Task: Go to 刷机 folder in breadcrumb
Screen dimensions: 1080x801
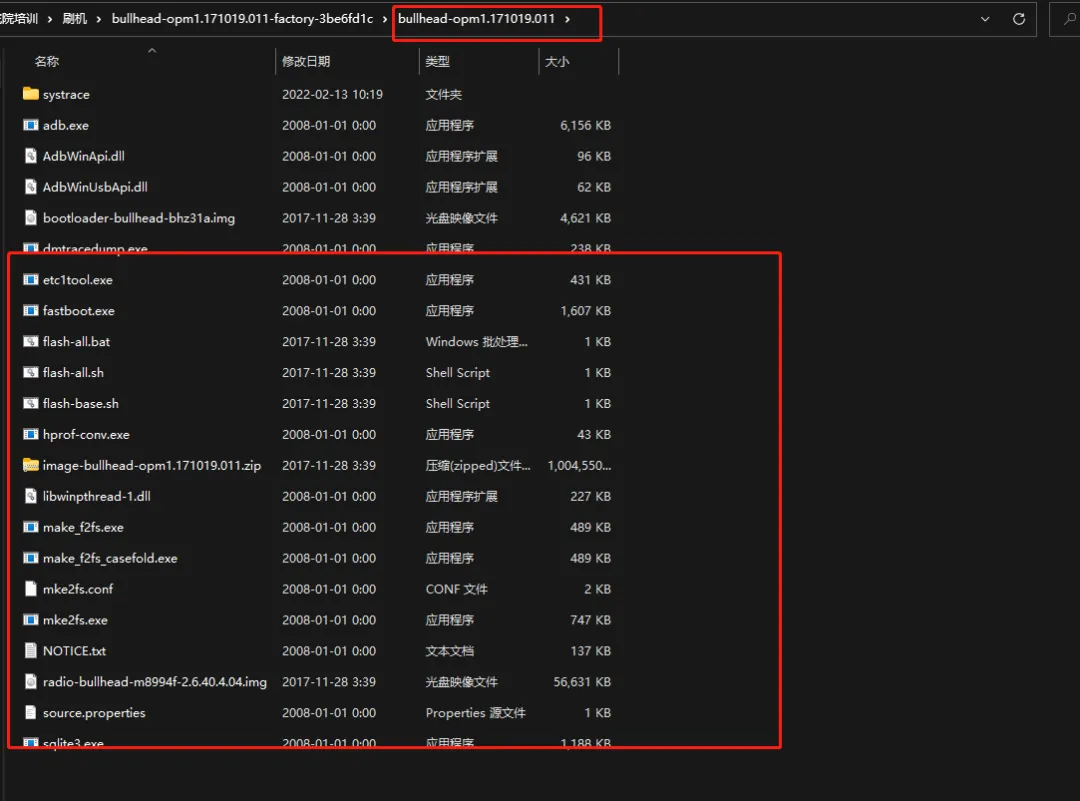Action: click(74, 19)
